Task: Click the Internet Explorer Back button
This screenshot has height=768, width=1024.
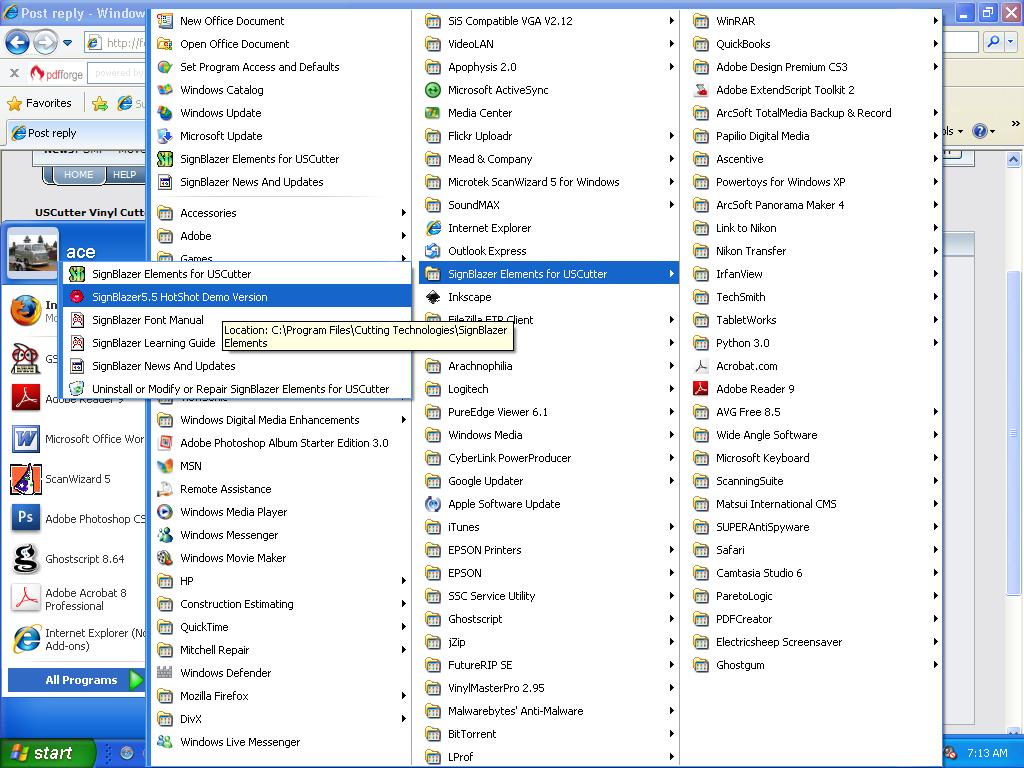Action: pos(18,44)
